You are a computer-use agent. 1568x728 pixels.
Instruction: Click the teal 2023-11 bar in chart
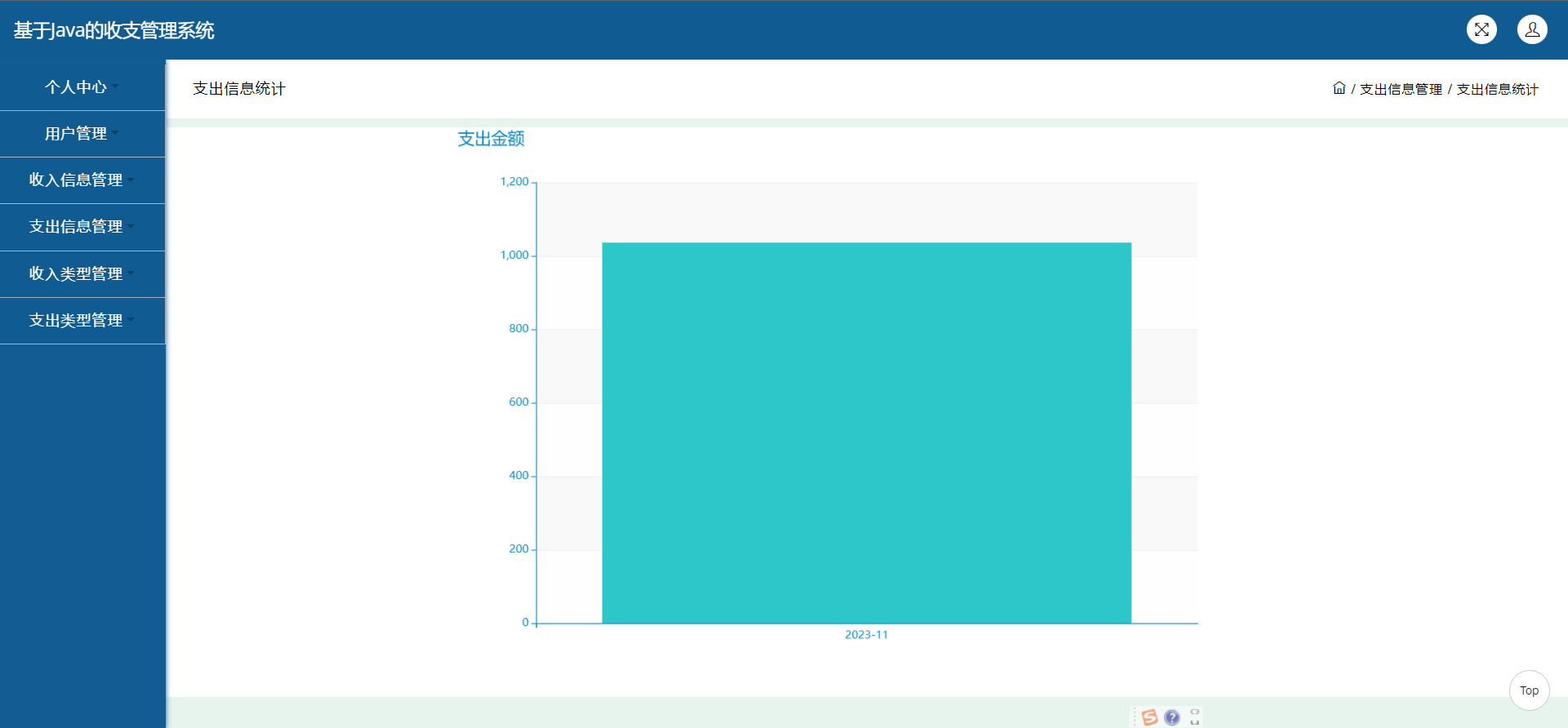click(x=866, y=433)
